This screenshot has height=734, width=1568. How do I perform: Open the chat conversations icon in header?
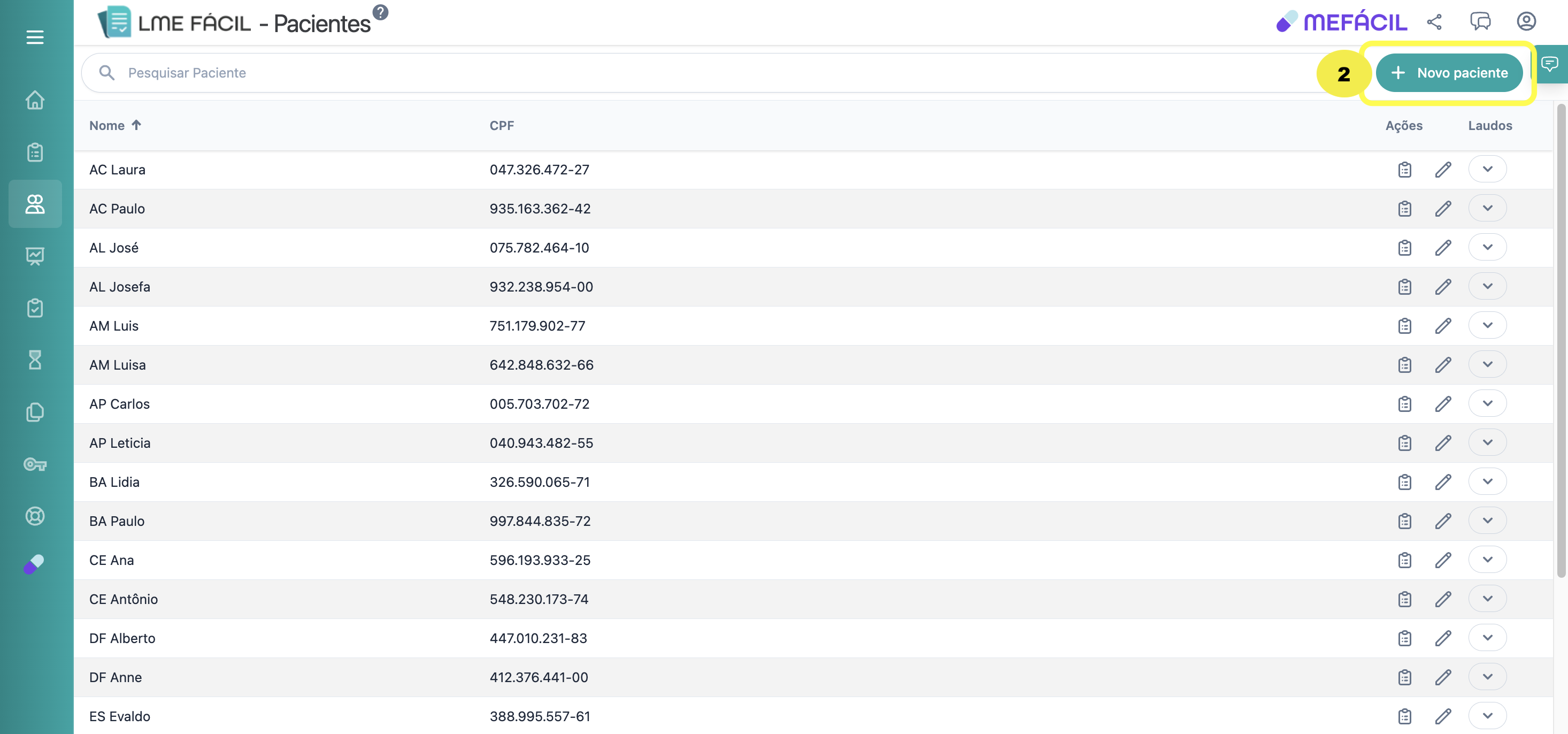(1480, 22)
